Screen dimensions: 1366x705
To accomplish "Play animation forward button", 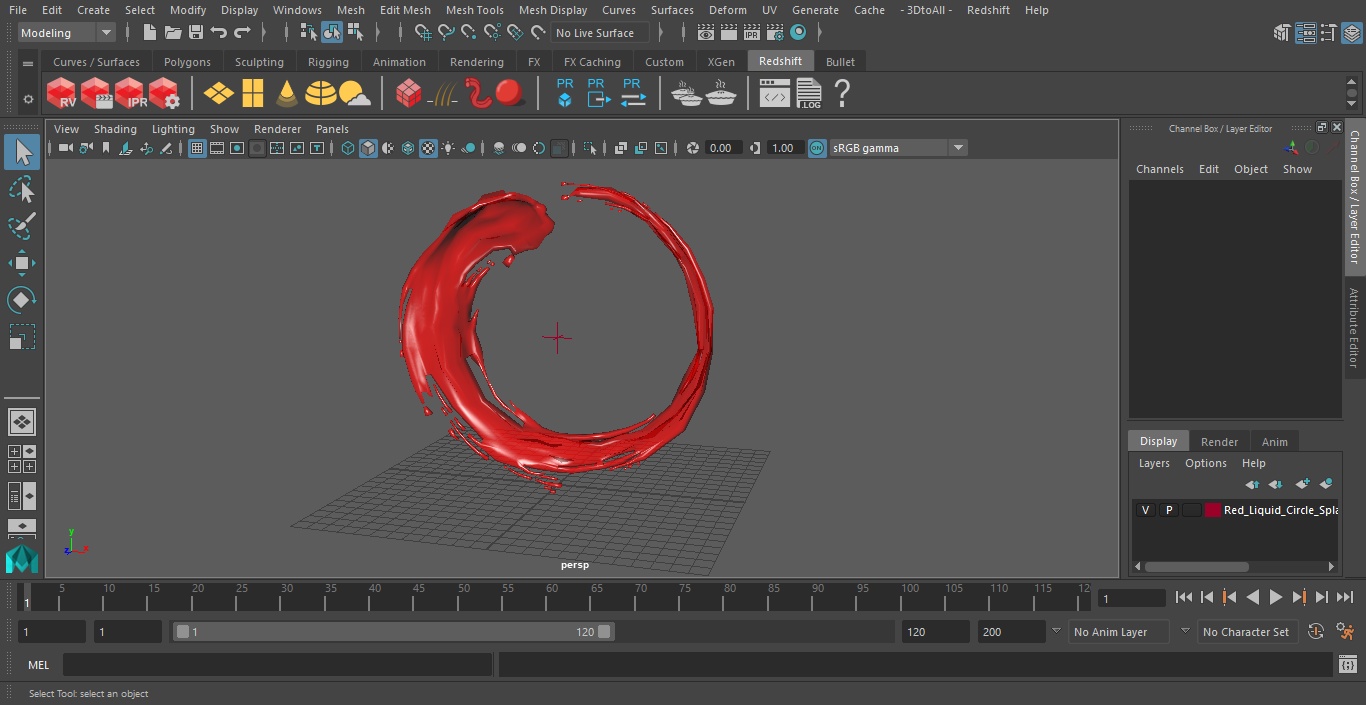I will pos(1275,597).
